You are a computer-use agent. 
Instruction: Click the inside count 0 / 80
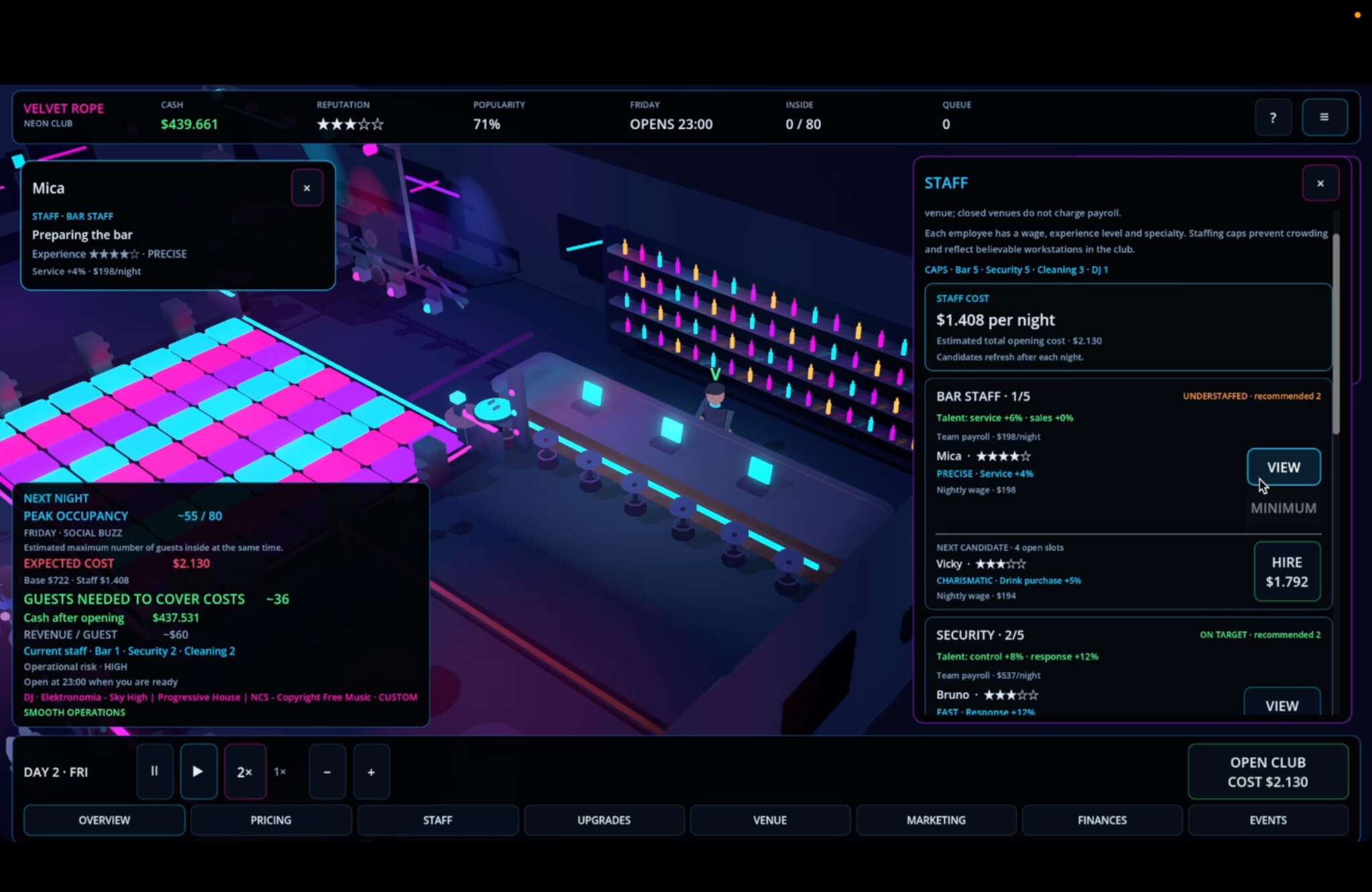click(803, 124)
